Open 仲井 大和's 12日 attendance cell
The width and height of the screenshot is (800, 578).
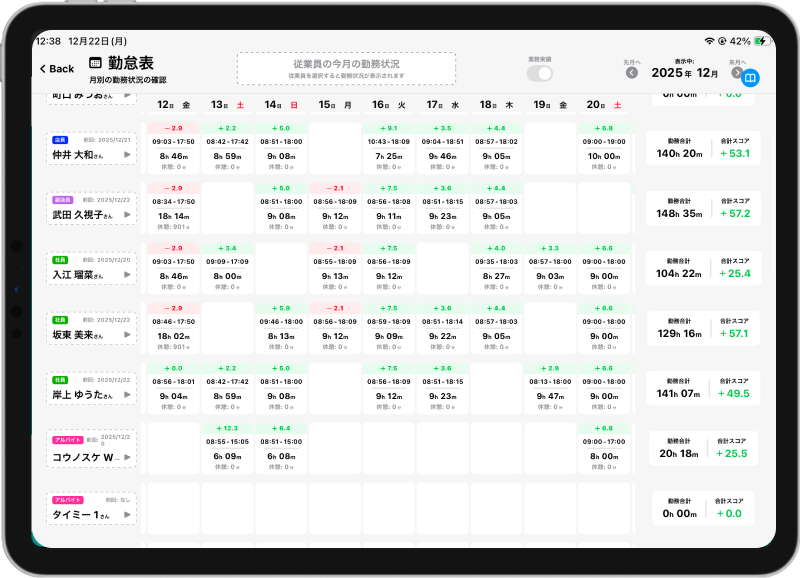pyautogui.click(x=173, y=149)
